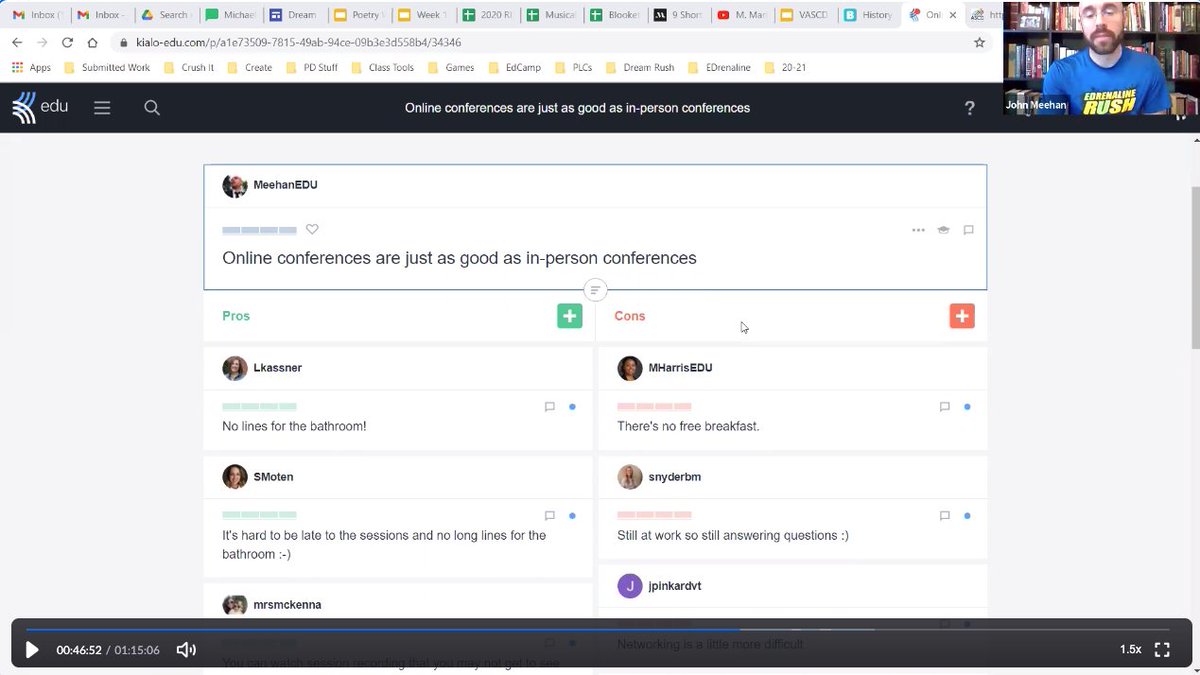Play the video recording
The height and width of the screenshot is (675, 1200).
[32, 650]
